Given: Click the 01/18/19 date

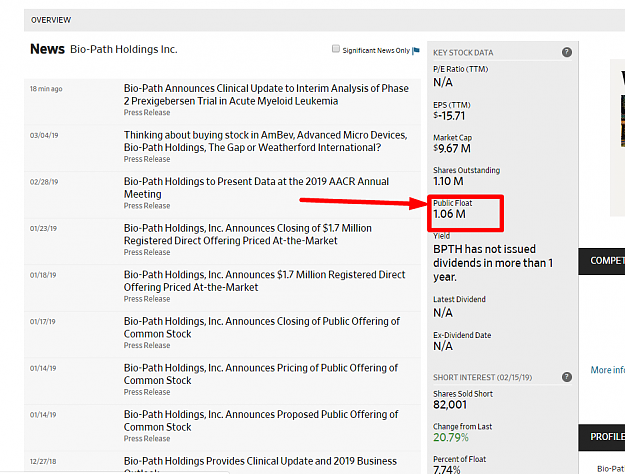Looking at the screenshot, I should pyautogui.click(x=43, y=275).
